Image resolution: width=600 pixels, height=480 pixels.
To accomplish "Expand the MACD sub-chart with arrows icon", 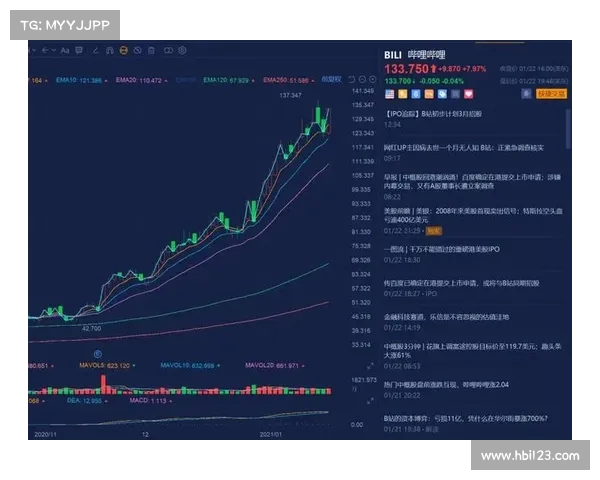I will [x=370, y=401].
